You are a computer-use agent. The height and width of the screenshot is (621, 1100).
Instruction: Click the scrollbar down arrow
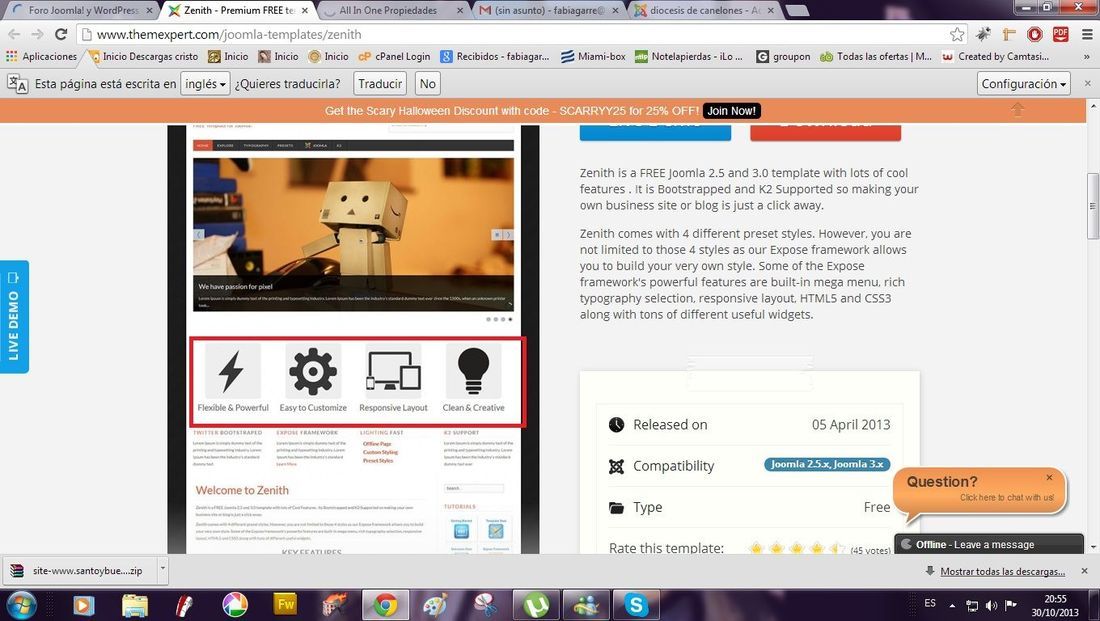point(1092,547)
